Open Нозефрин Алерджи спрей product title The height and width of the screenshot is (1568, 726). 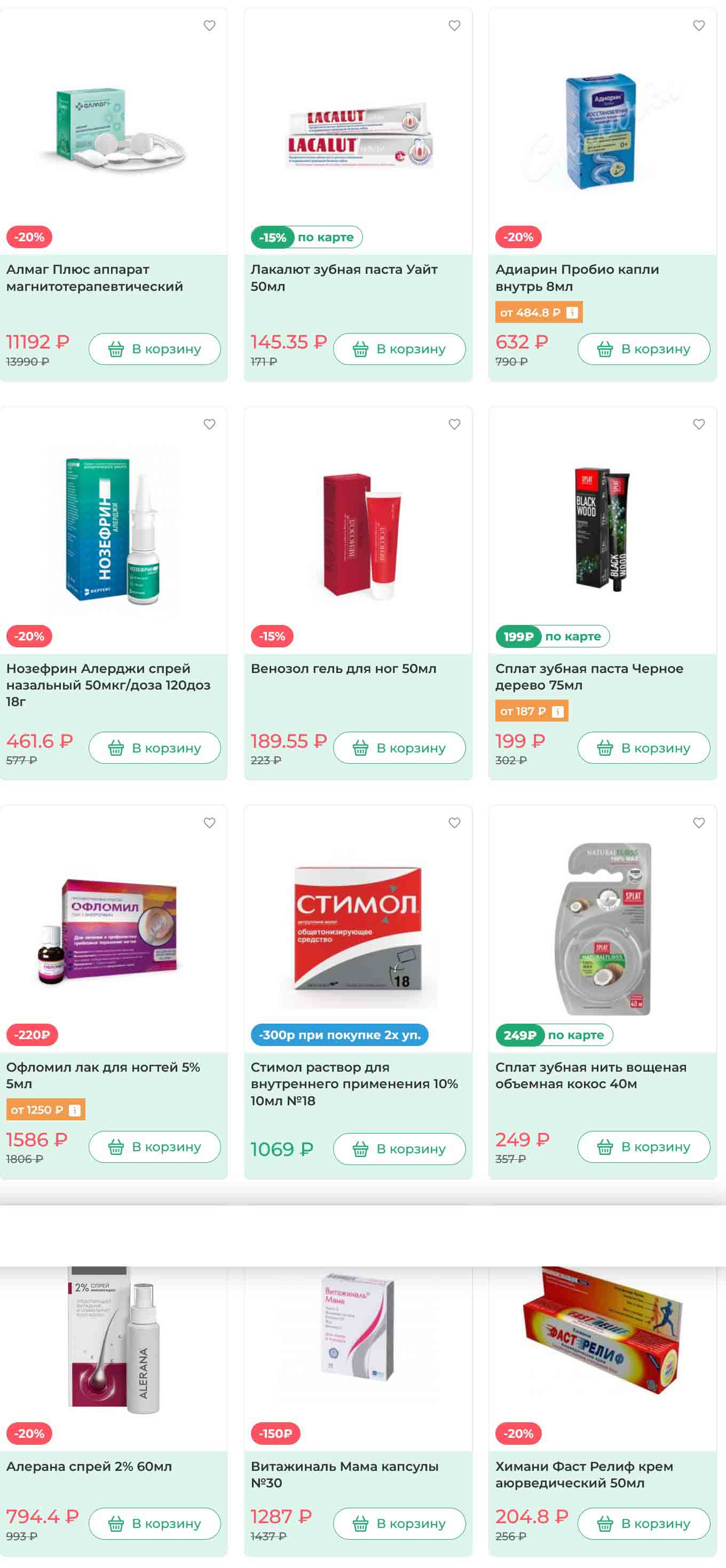tap(108, 685)
